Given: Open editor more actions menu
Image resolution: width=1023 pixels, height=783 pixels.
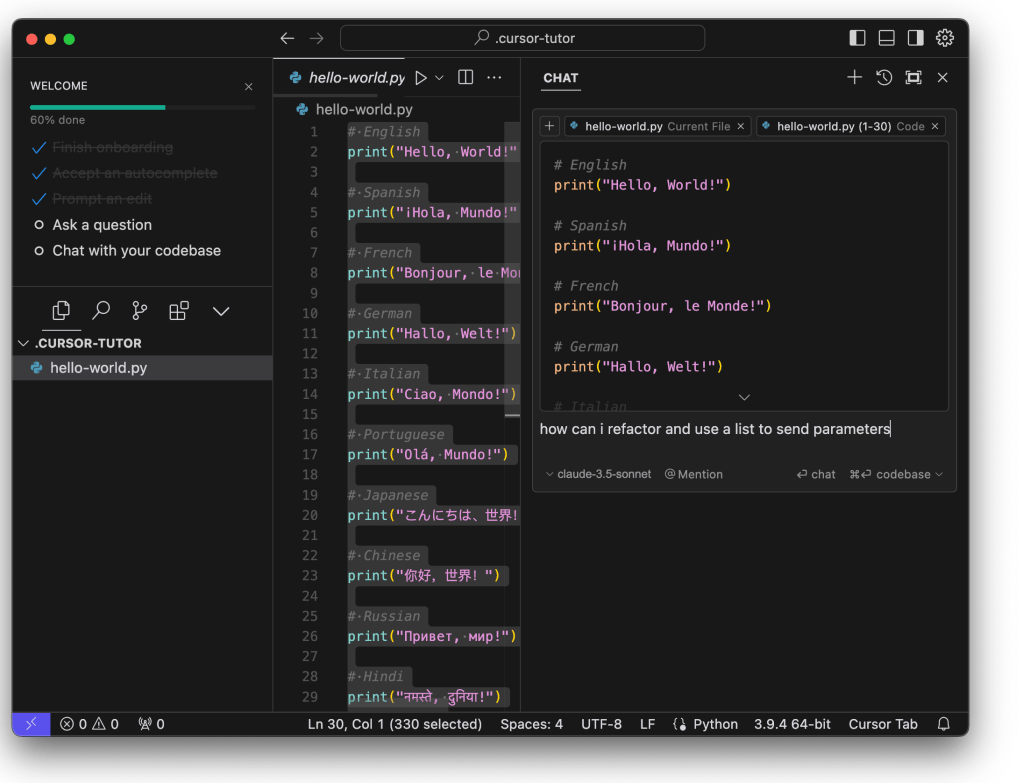Looking at the screenshot, I should click(x=495, y=78).
